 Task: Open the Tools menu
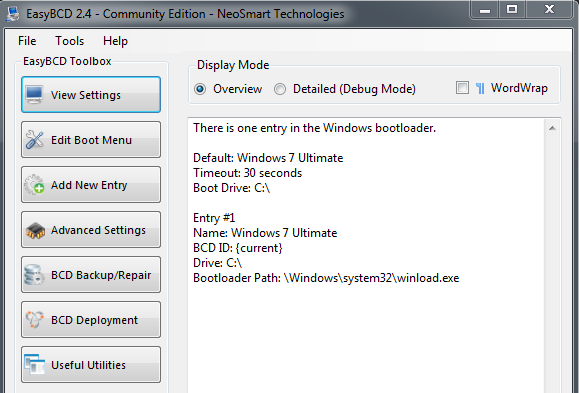point(69,41)
